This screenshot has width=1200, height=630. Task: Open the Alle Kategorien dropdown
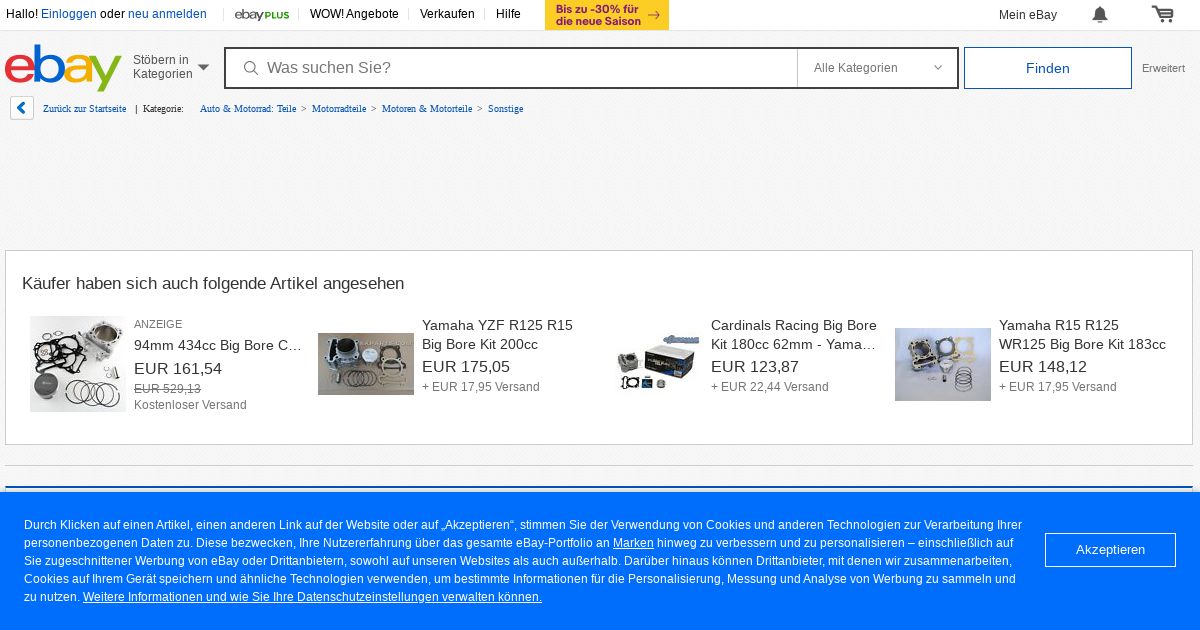pos(878,68)
